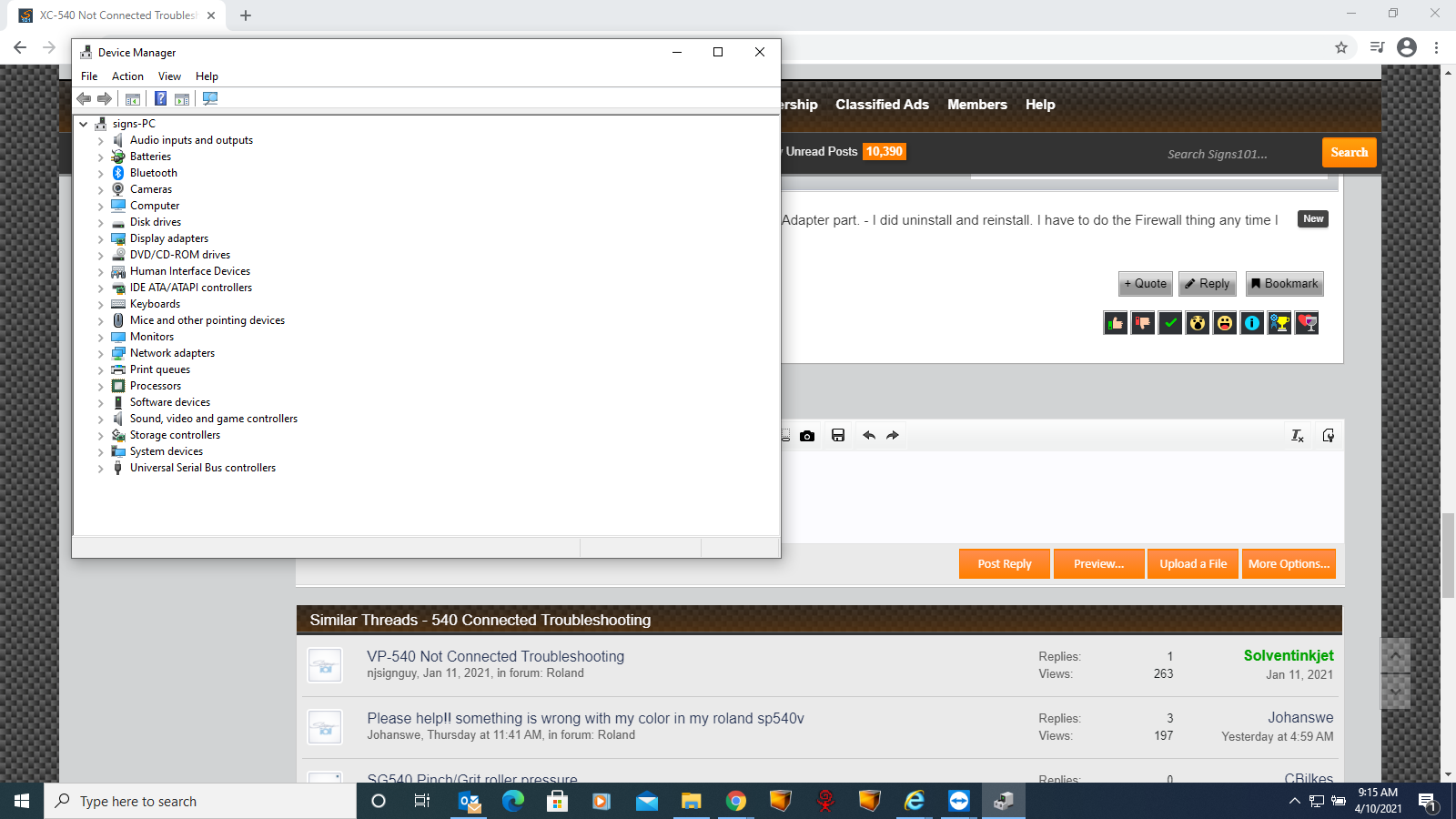Click the remove formatting icon in editor
The height and width of the screenshot is (819, 1456).
coord(1298,436)
